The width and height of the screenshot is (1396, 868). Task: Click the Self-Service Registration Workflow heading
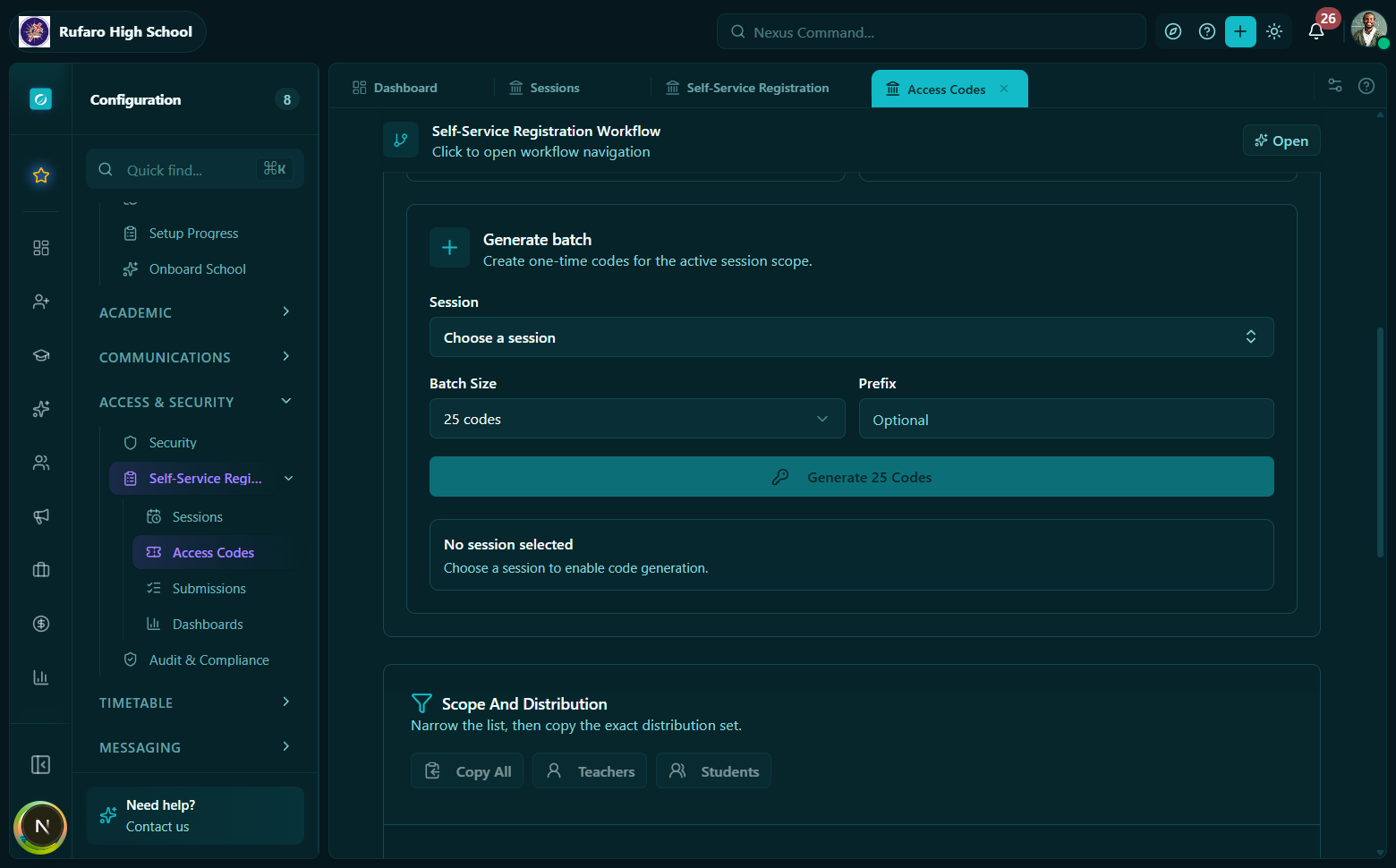click(x=546, y=132)
